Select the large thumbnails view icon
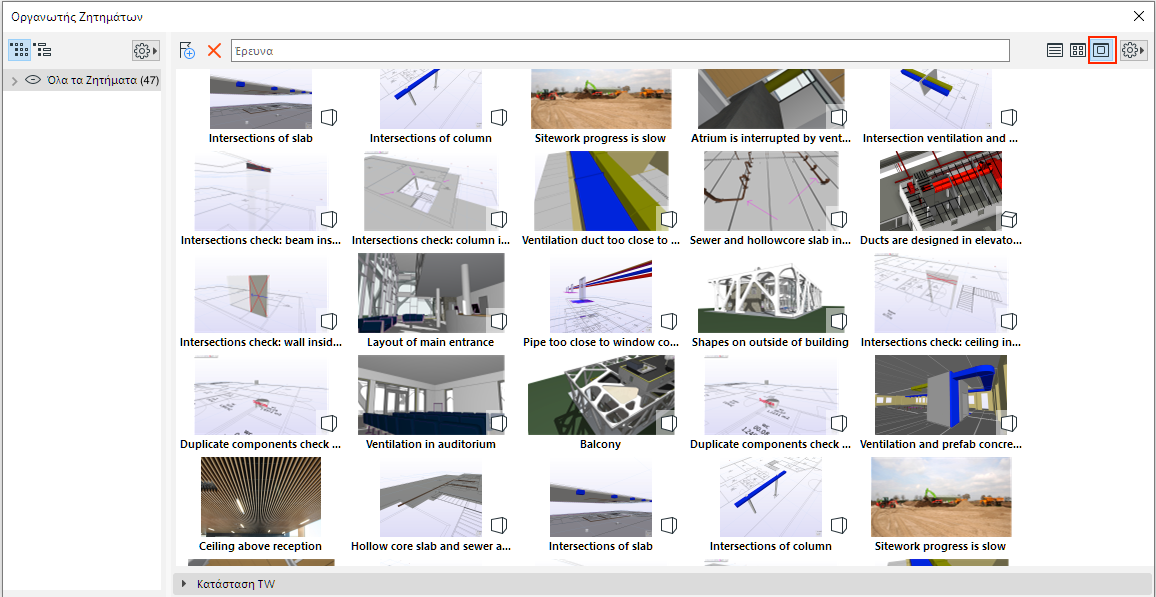Image resolution: width=1156 pixels, height=597 pixels. pos(1101,50)
